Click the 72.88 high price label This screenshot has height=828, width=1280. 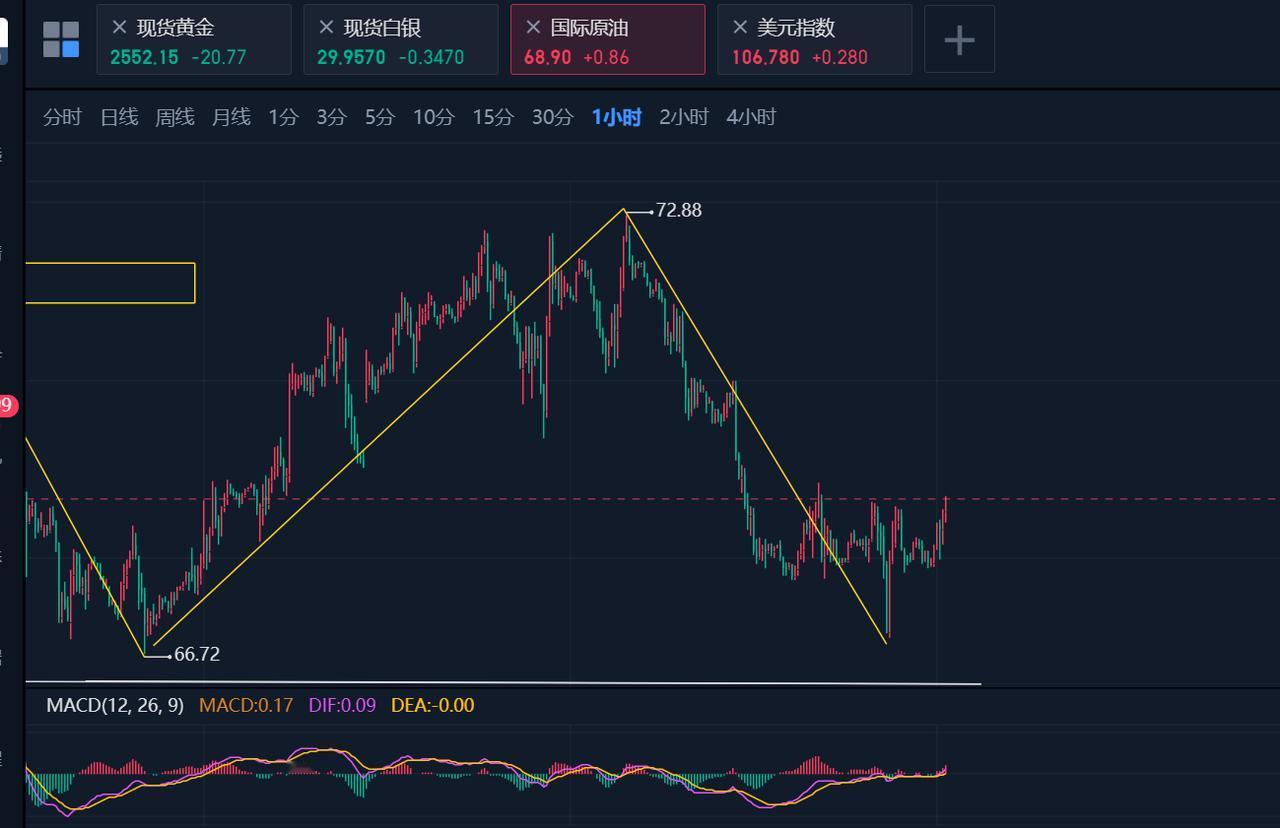(x=679, y=210)
